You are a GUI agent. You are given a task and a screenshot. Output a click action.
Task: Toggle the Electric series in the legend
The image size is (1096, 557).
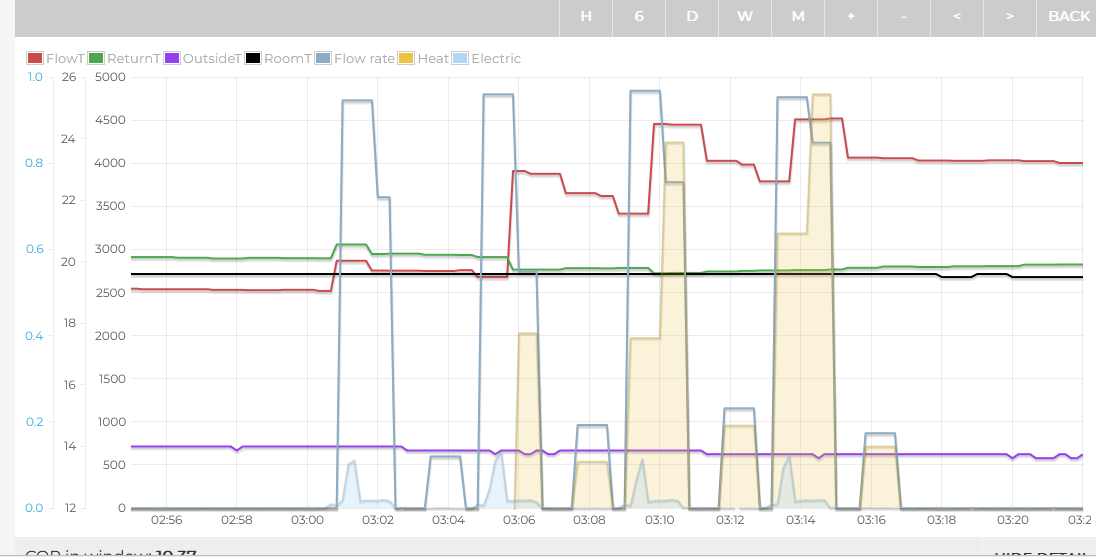496,59
